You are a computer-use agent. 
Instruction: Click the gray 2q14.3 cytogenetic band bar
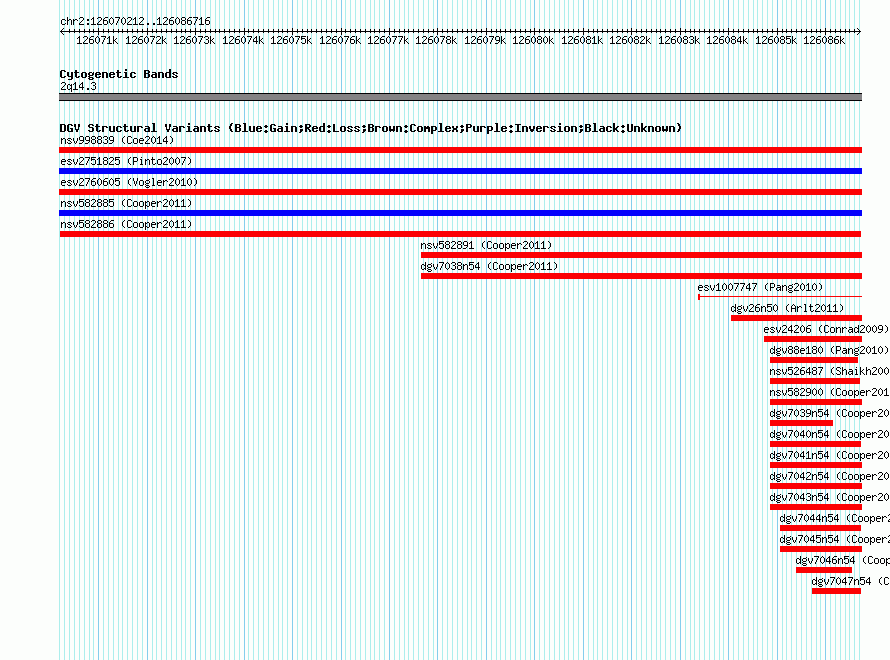click(460, 97)
